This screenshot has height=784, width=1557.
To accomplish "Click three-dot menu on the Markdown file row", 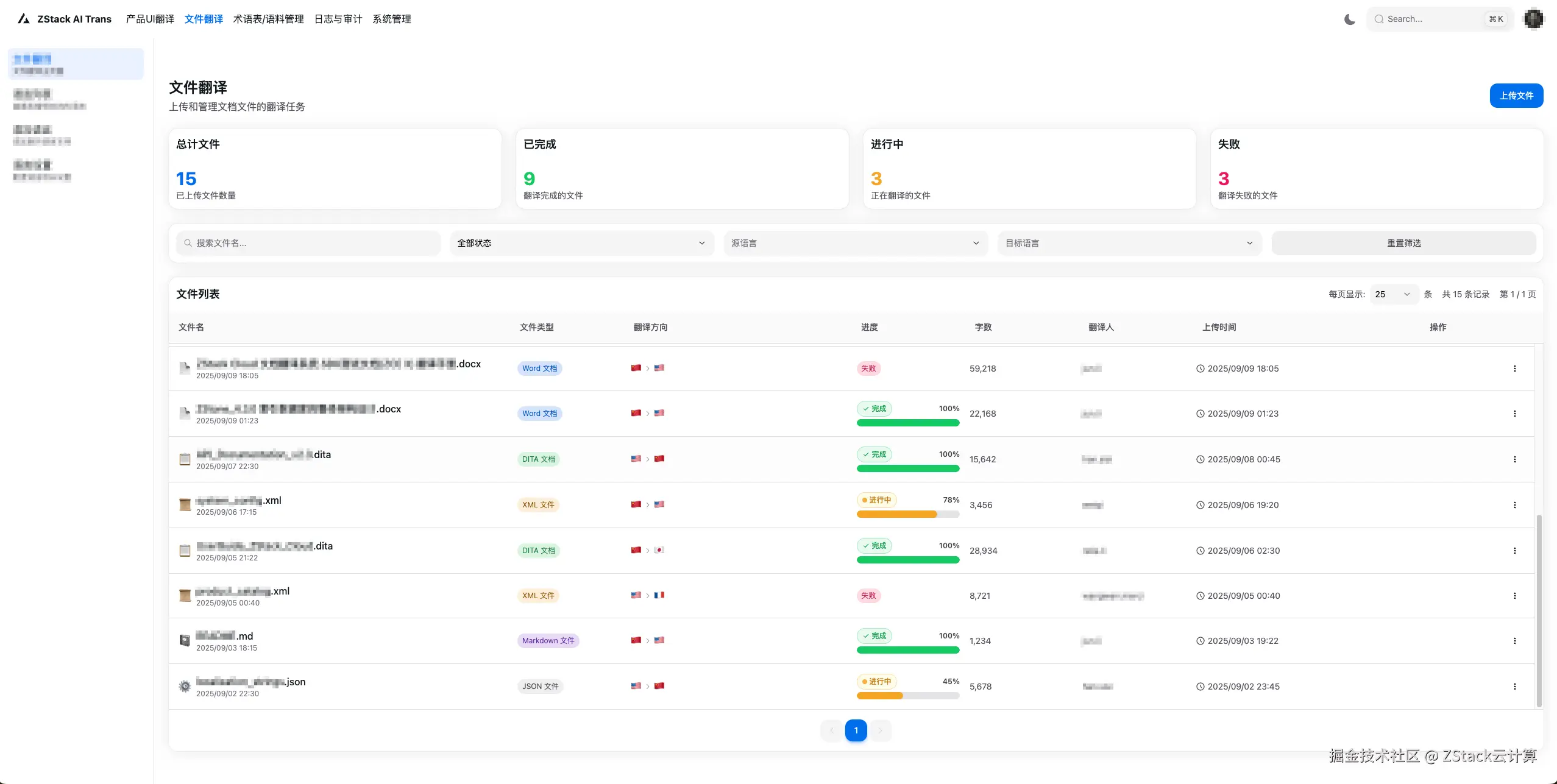I will pyautogui.click(x=1514, y=641).
